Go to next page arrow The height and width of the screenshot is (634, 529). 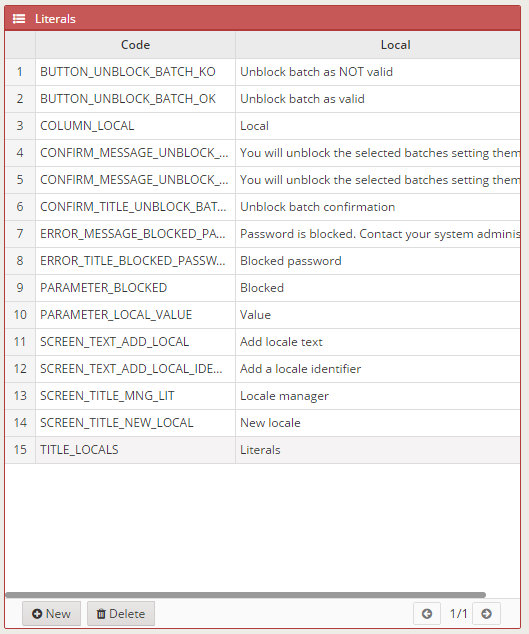[x=487, y=614]
